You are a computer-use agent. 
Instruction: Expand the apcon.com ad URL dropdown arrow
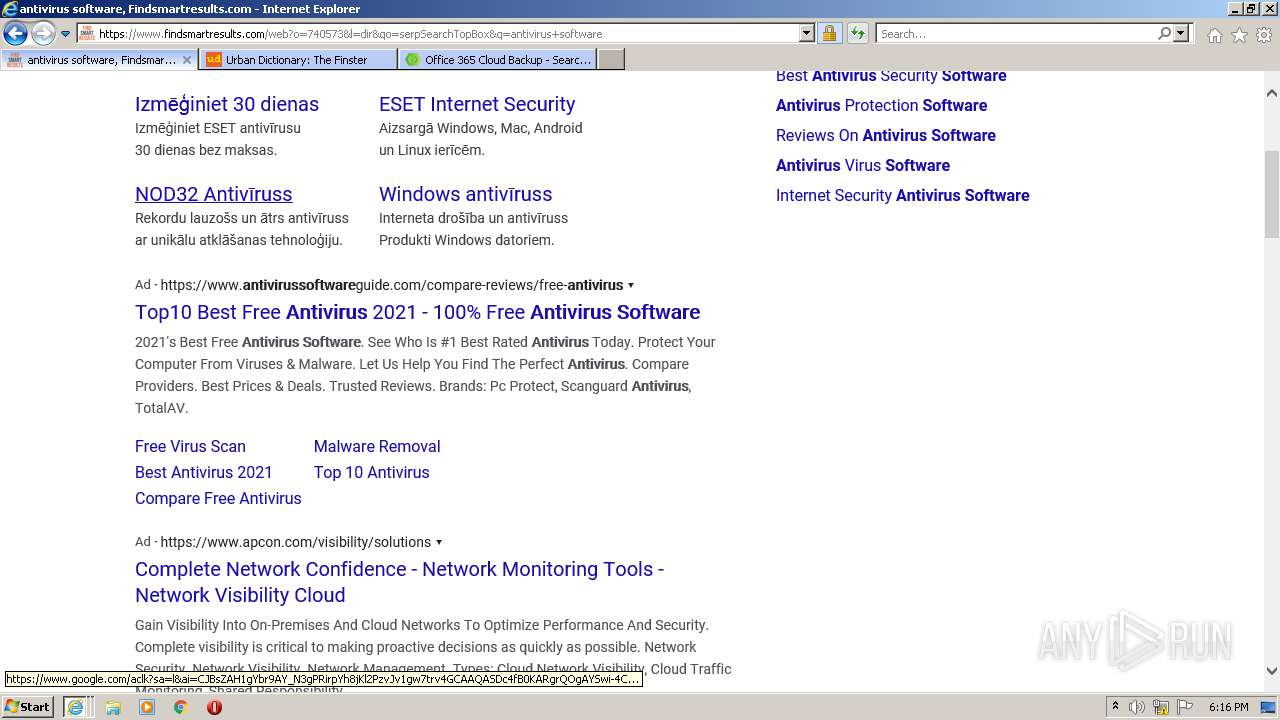pos(439,542)
